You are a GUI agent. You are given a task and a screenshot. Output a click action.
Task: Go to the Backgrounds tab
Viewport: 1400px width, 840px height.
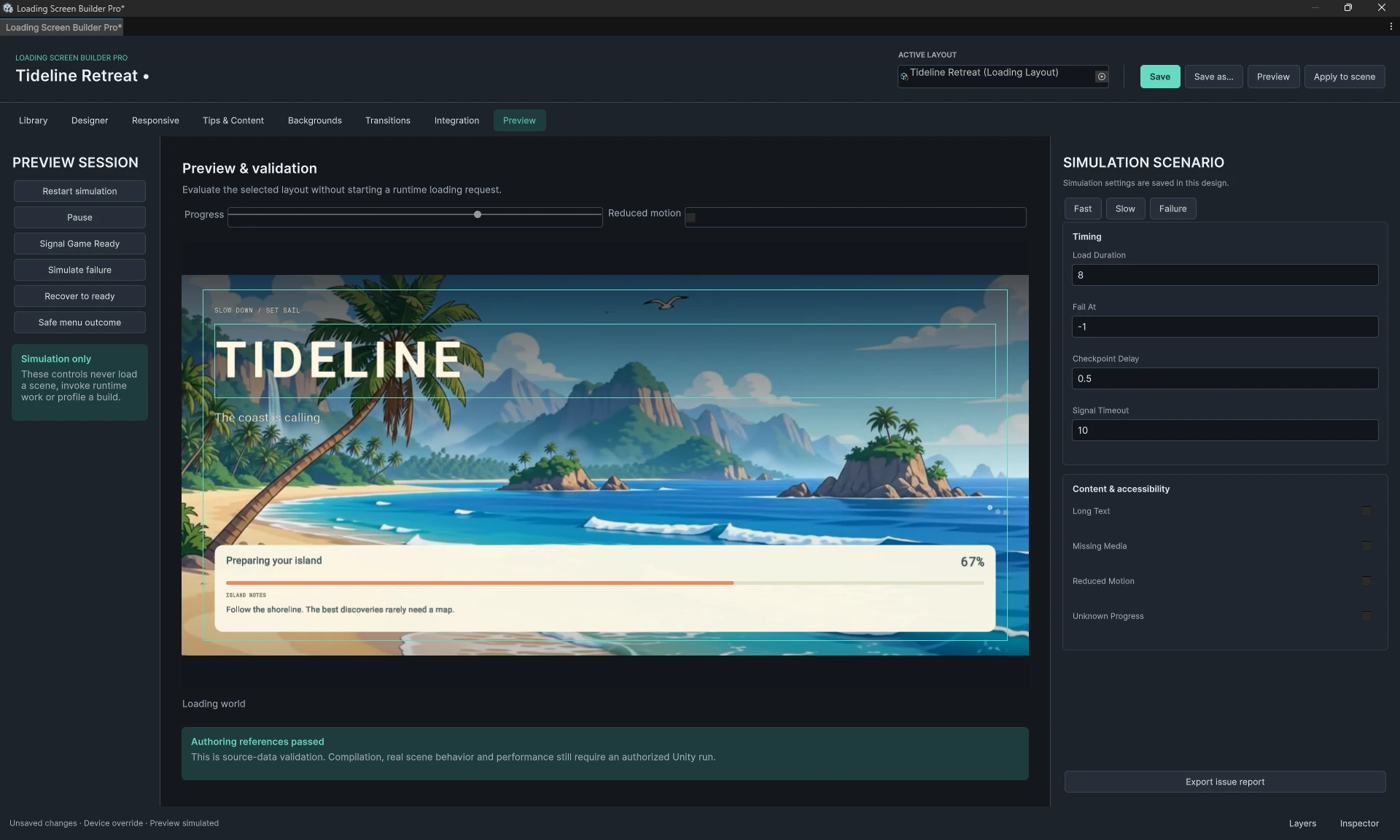point(315,120)
